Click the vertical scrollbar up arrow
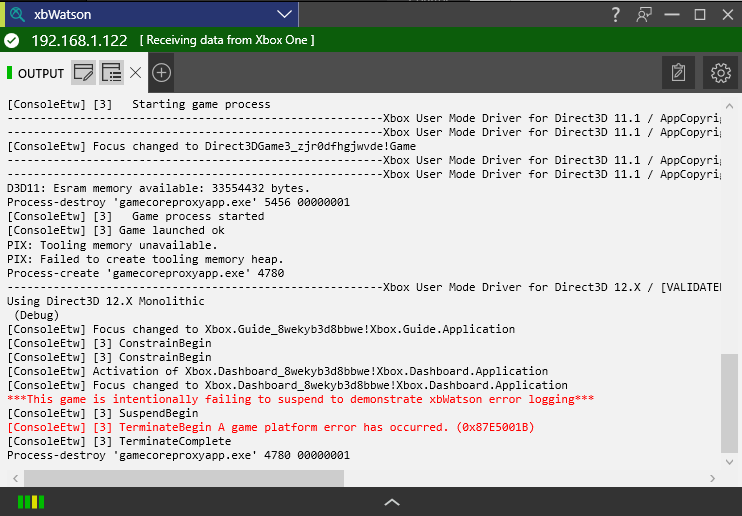Screen dimensions: 742x516 point(729,106)
